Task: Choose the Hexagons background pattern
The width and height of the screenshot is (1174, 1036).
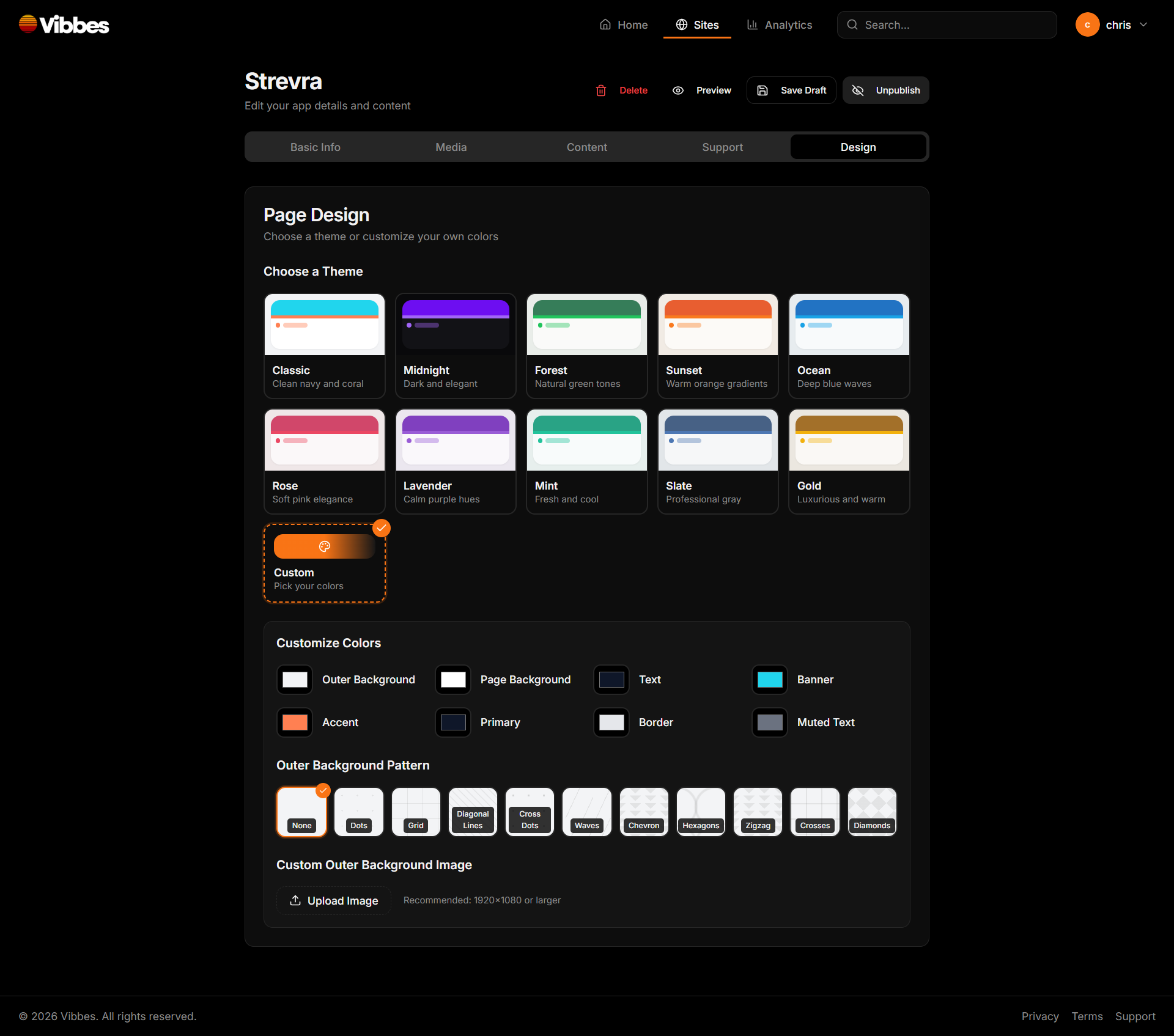Action: pyautogui.click(x=701, y=811)
